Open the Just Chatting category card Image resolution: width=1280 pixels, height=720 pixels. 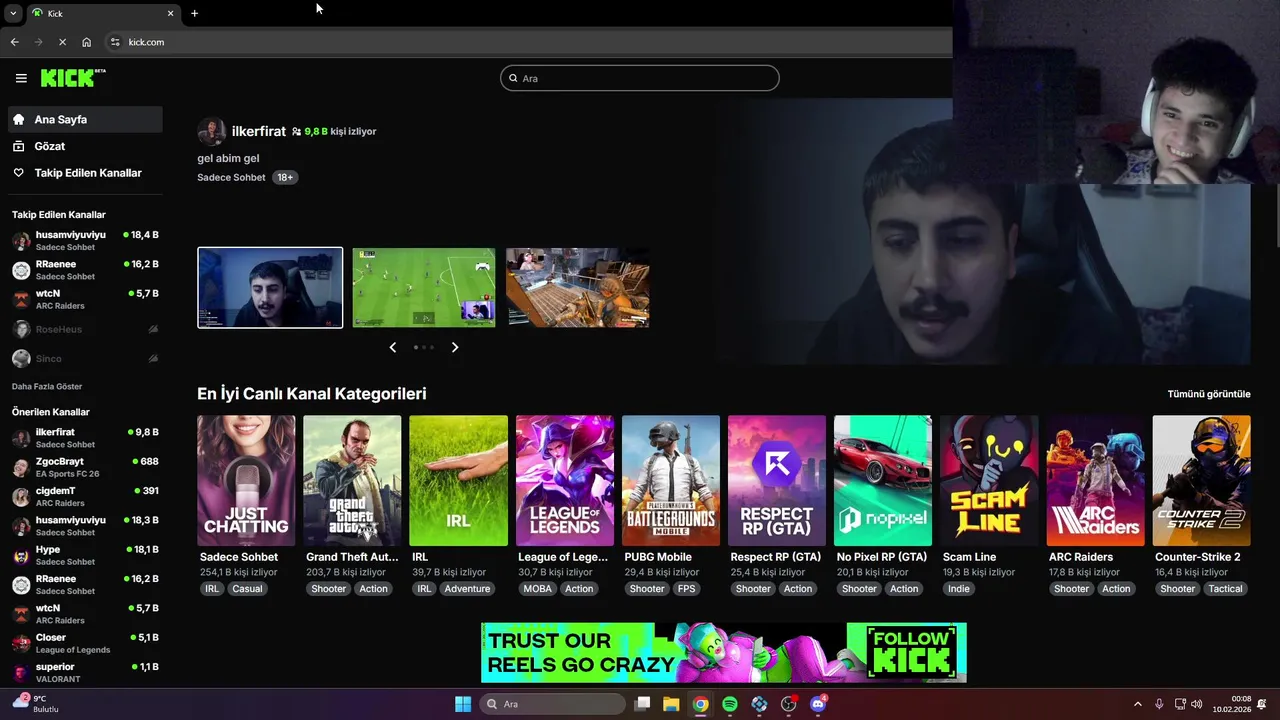tap(246, 481)
